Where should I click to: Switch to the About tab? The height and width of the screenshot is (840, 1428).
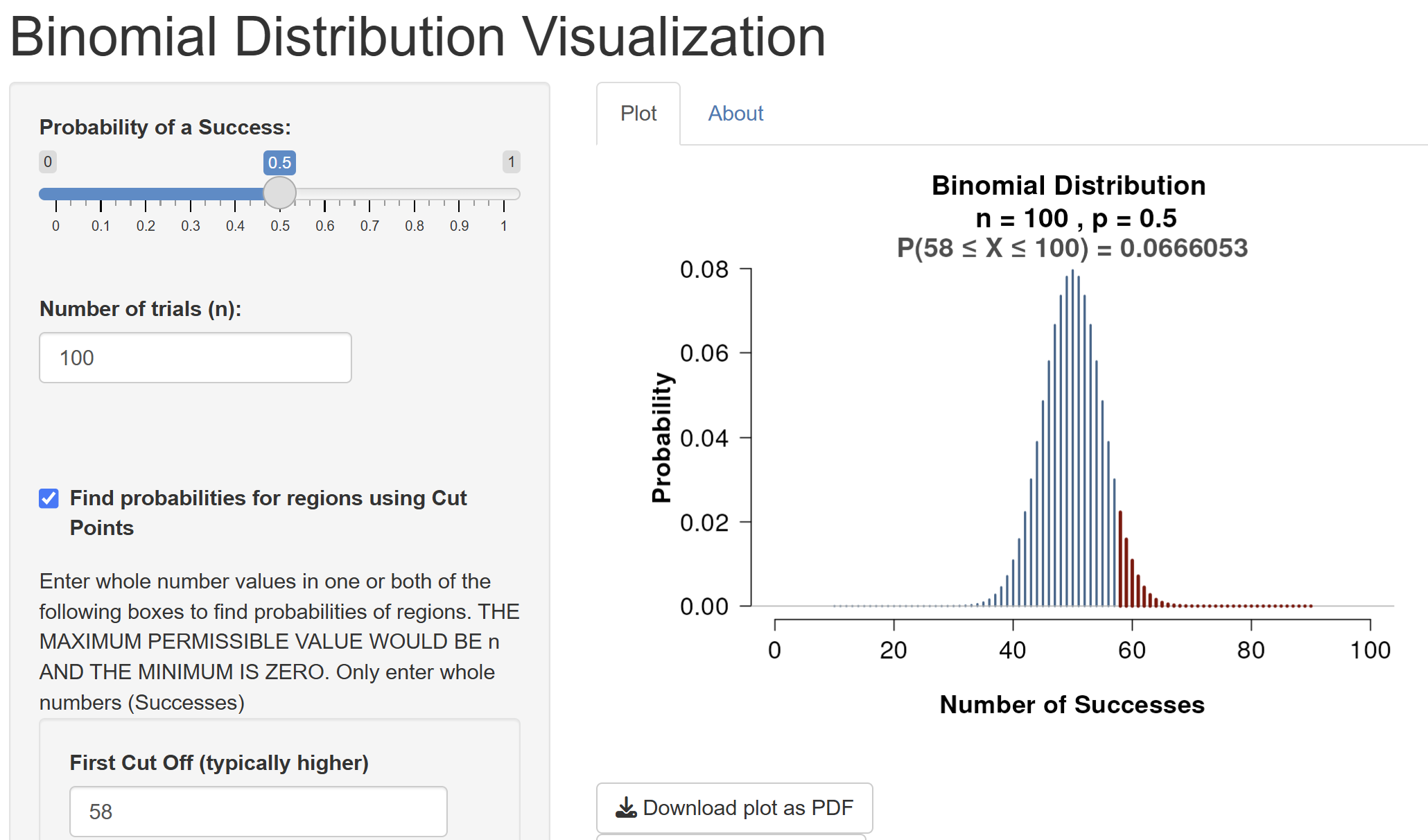click(735, 114)
